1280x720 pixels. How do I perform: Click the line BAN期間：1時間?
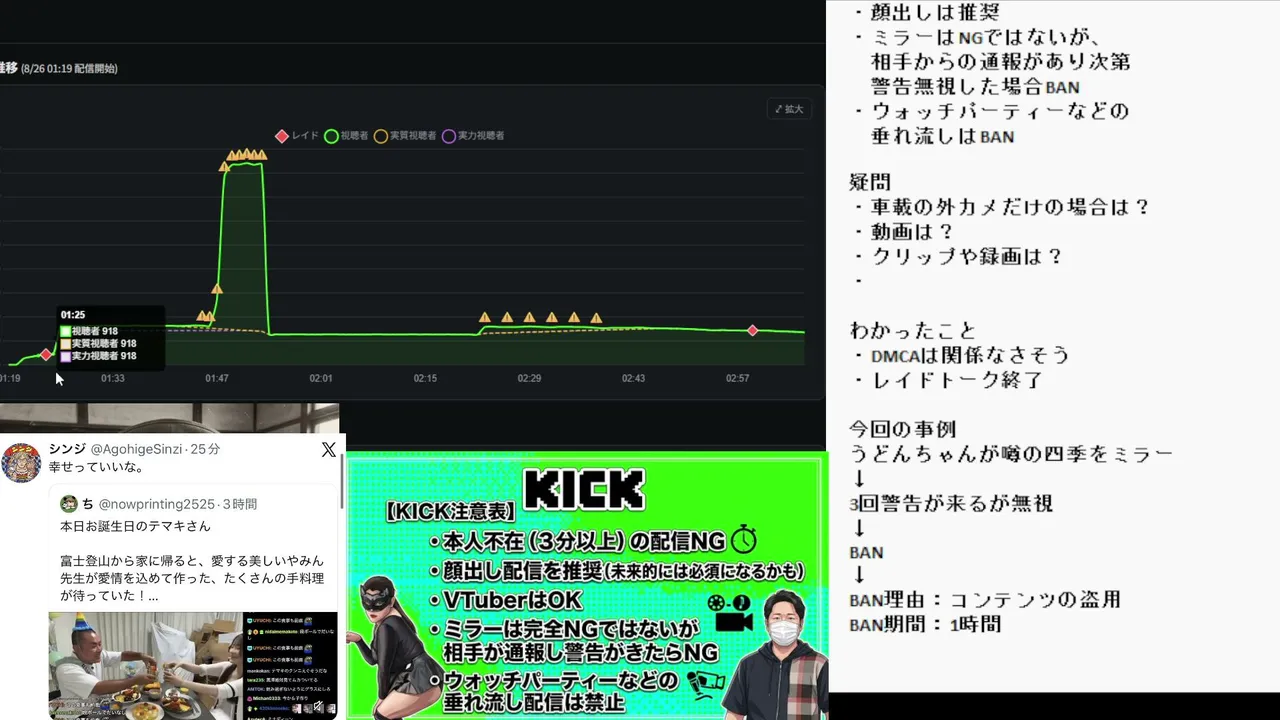pos(925,625)
